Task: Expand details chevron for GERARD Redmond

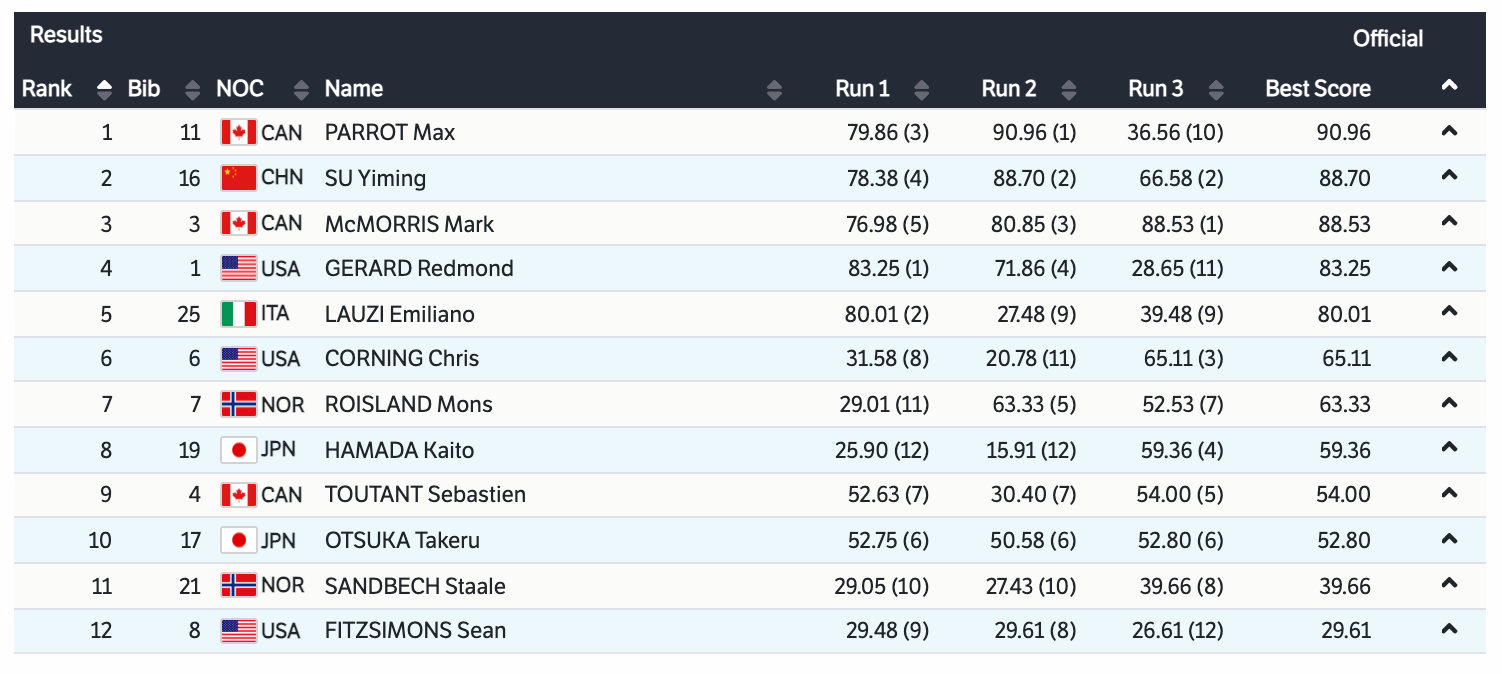Action: (x=1449, y=268)
